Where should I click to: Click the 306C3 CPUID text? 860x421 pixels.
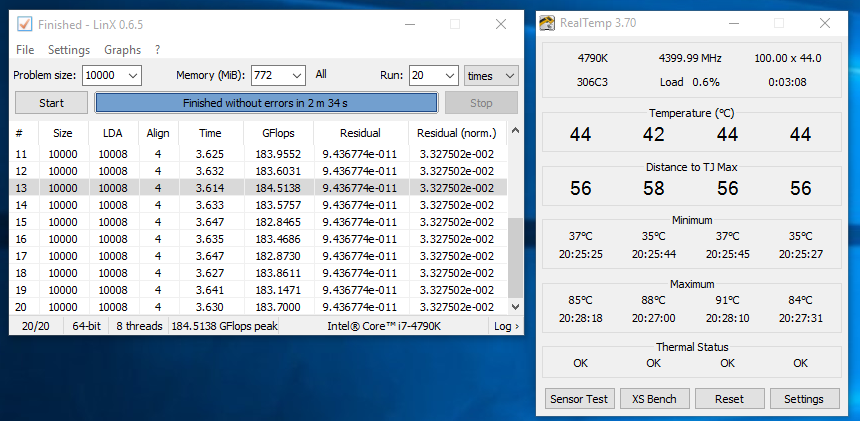click(592, 82)
